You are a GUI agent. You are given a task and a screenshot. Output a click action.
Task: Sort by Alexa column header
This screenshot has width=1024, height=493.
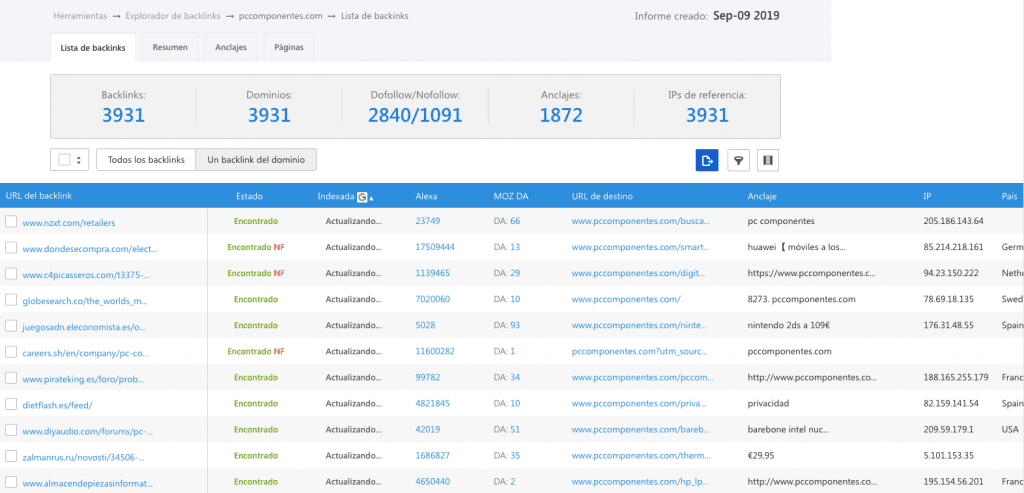coord(426,196)
